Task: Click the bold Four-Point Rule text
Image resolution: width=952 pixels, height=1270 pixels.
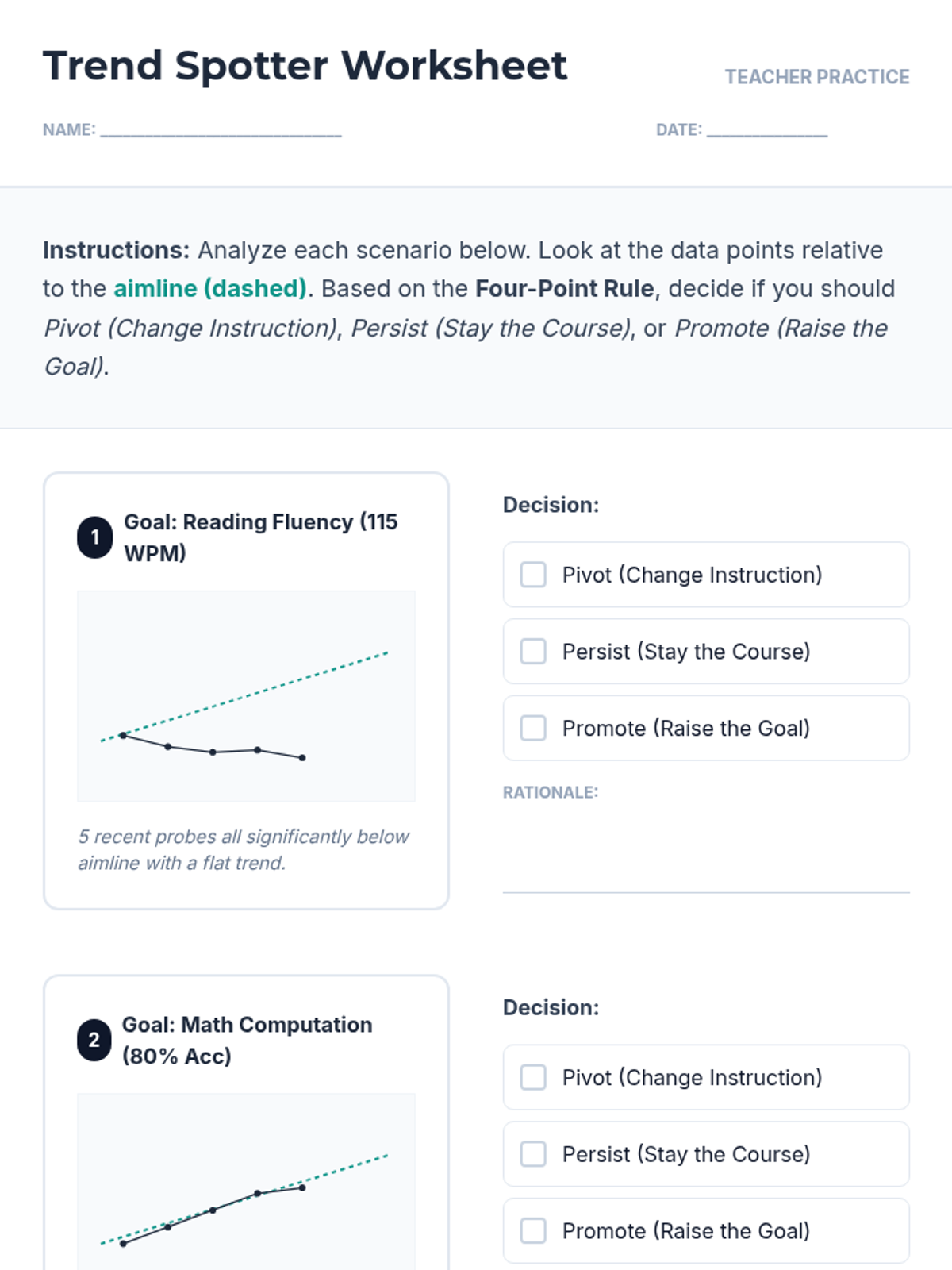Action: pos(565,289)
